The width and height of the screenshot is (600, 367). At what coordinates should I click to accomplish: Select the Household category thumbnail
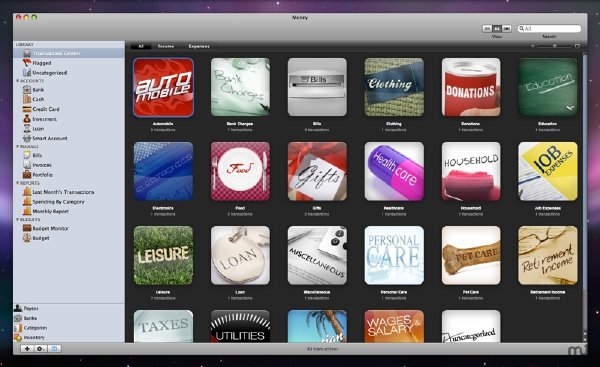click(471, 171)
